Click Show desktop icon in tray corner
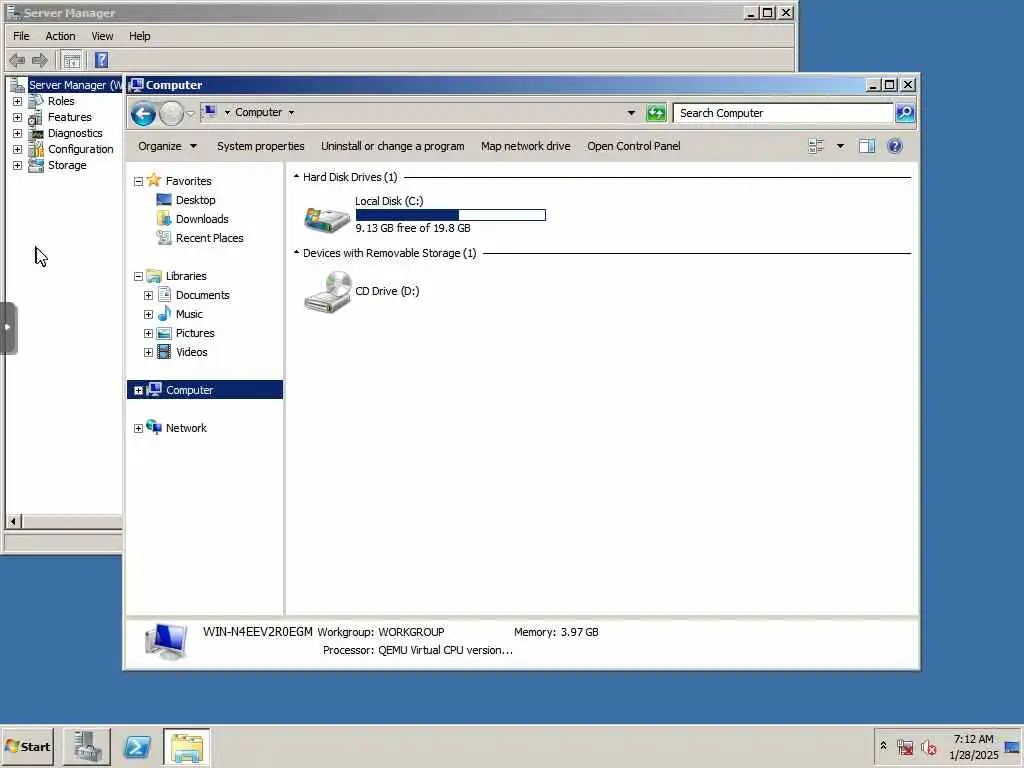 [1012, 747]
